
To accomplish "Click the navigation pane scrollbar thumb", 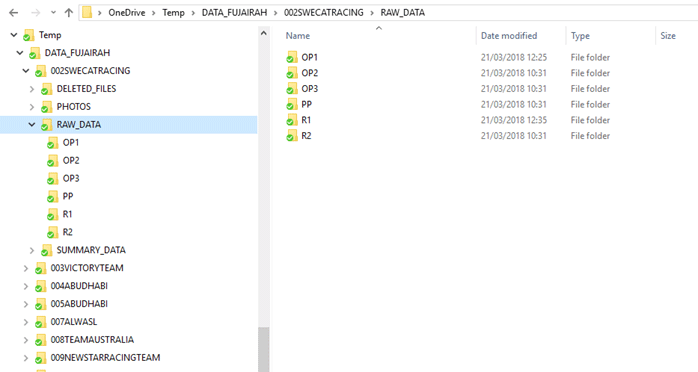I will (264, 349).
